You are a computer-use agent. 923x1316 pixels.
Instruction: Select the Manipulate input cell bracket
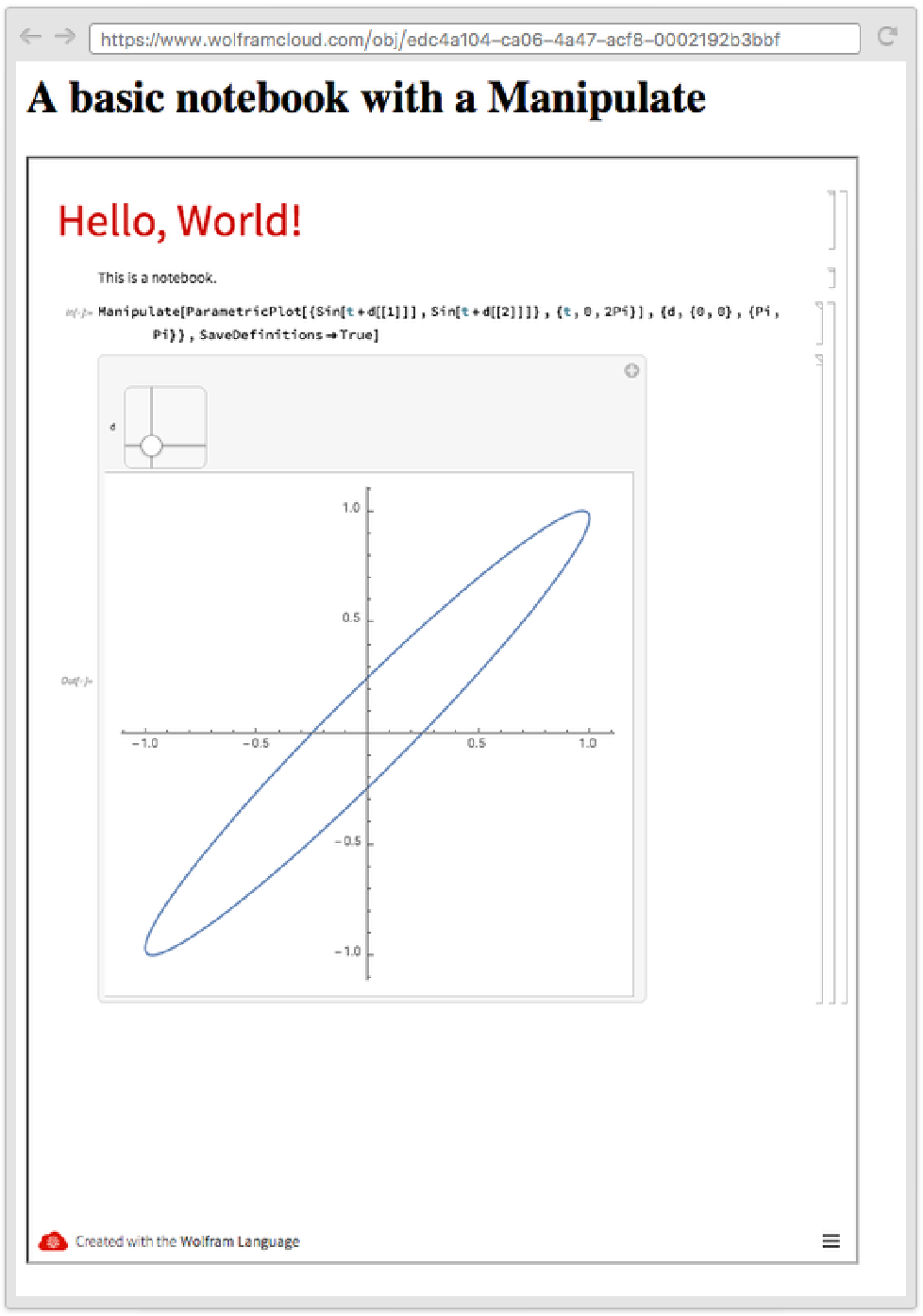820,323
